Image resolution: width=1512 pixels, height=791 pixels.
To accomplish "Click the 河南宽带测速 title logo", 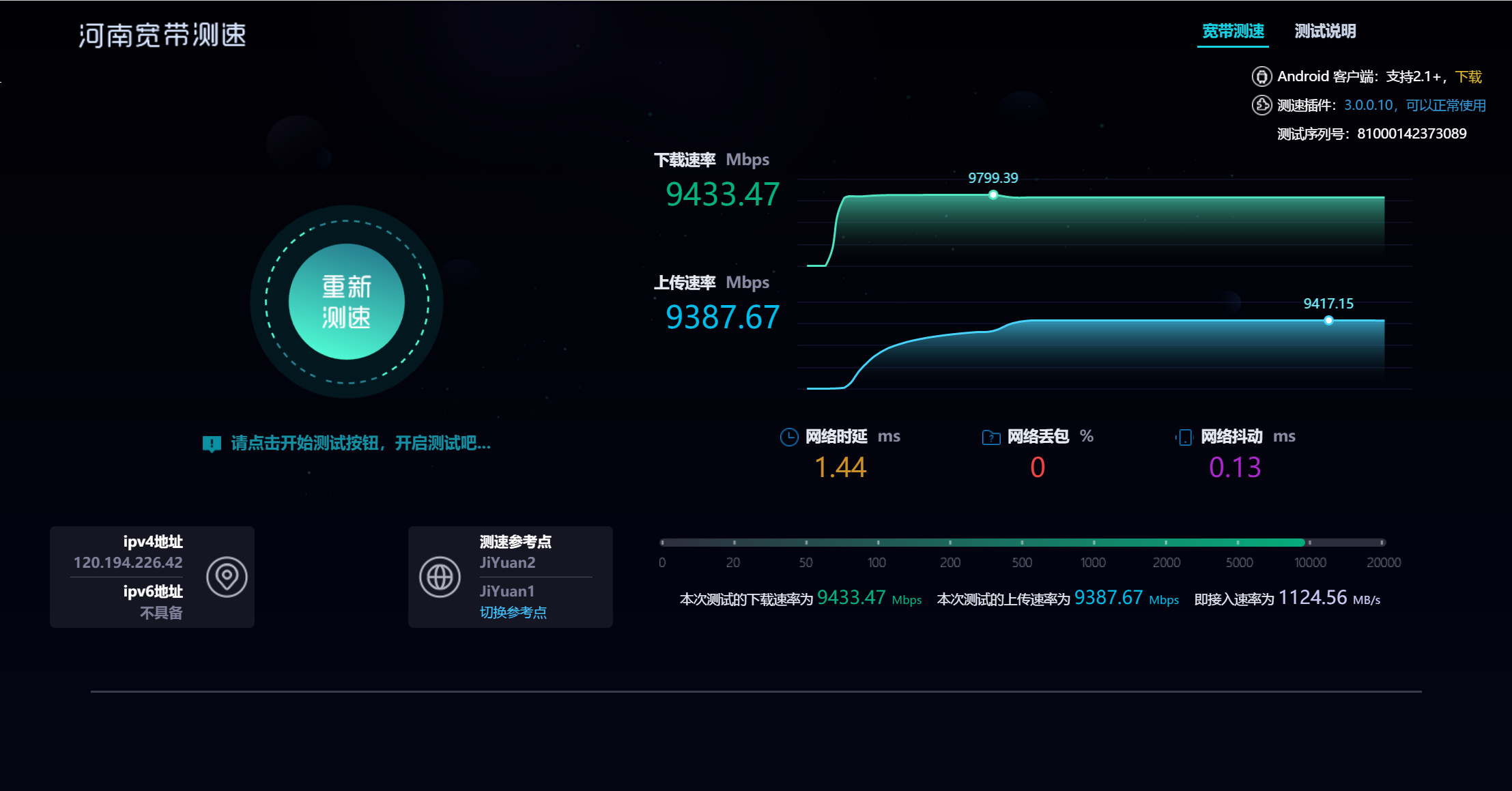I will click(162, 35).
